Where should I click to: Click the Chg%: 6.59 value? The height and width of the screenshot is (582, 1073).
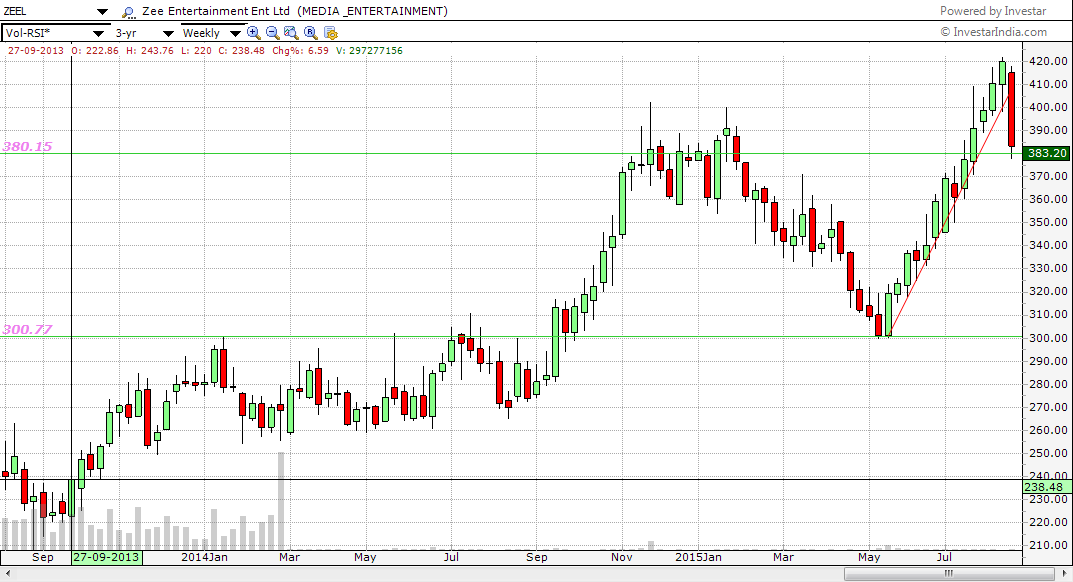(300, 51)
